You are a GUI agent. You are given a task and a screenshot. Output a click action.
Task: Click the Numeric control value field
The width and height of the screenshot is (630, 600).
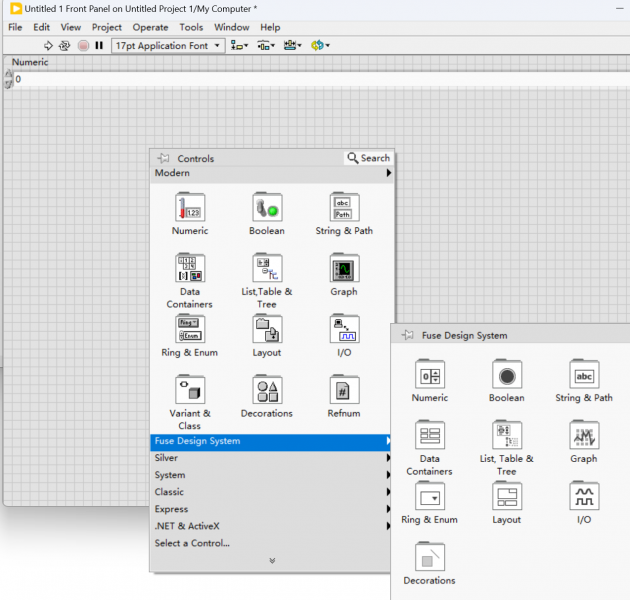click(321, 79)
